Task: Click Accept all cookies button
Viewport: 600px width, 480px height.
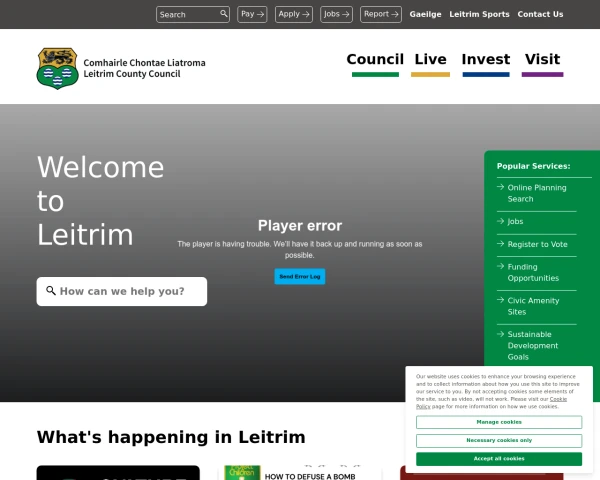Action: (x=499, y=459)
